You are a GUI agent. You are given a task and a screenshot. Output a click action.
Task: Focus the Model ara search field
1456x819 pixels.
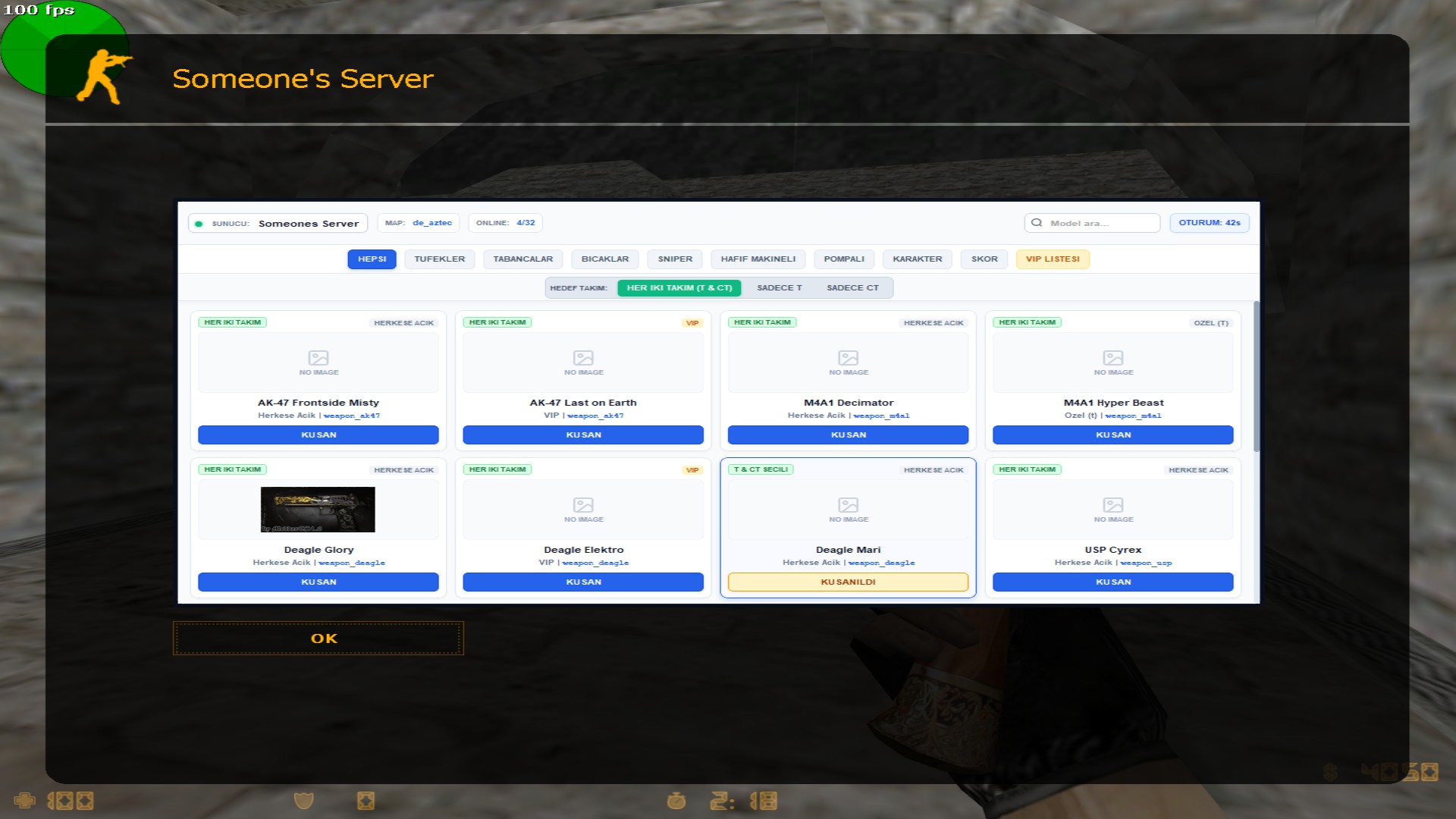point(1092,223)
